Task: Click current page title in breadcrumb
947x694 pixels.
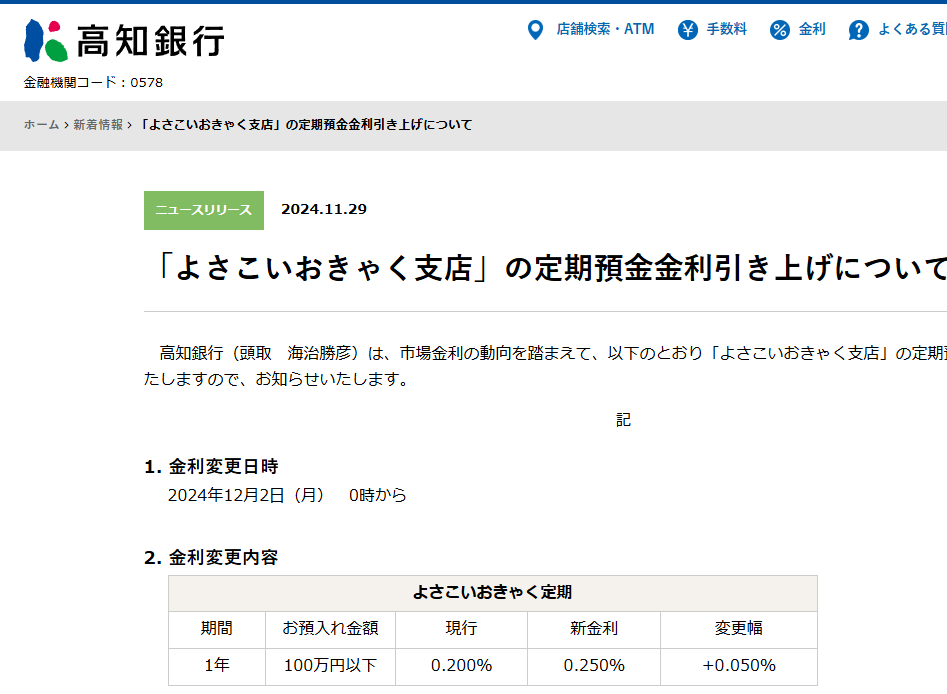Action: (x=306, y=124)
